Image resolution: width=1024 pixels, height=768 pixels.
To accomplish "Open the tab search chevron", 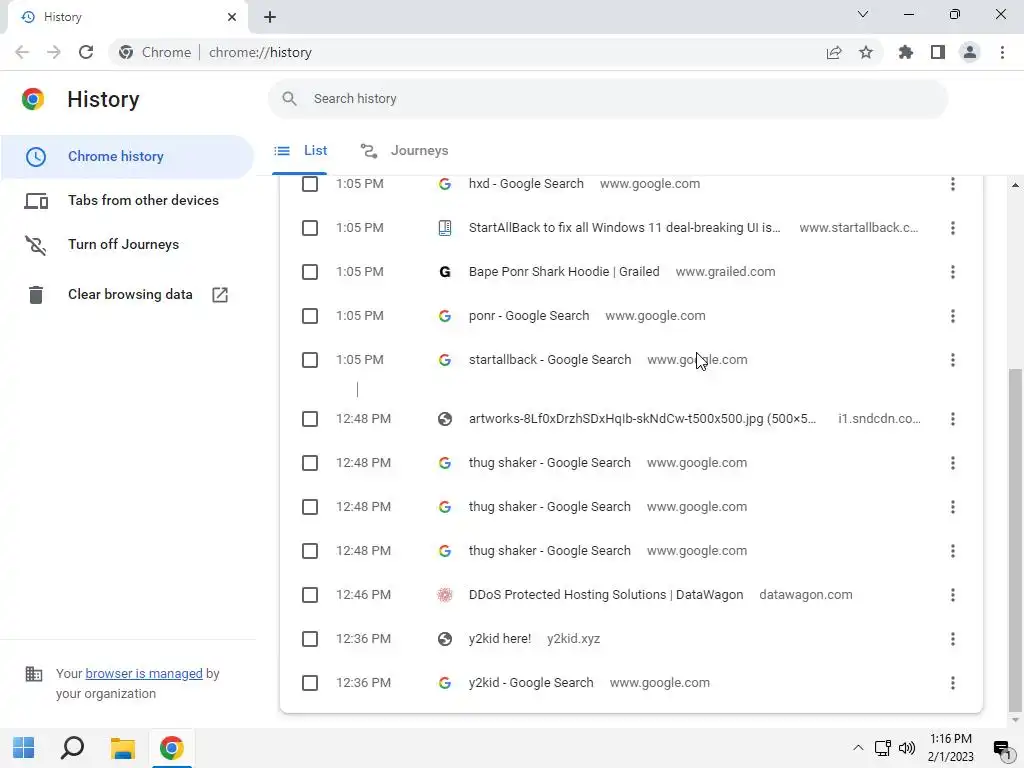I will click(x=863, y=14).
